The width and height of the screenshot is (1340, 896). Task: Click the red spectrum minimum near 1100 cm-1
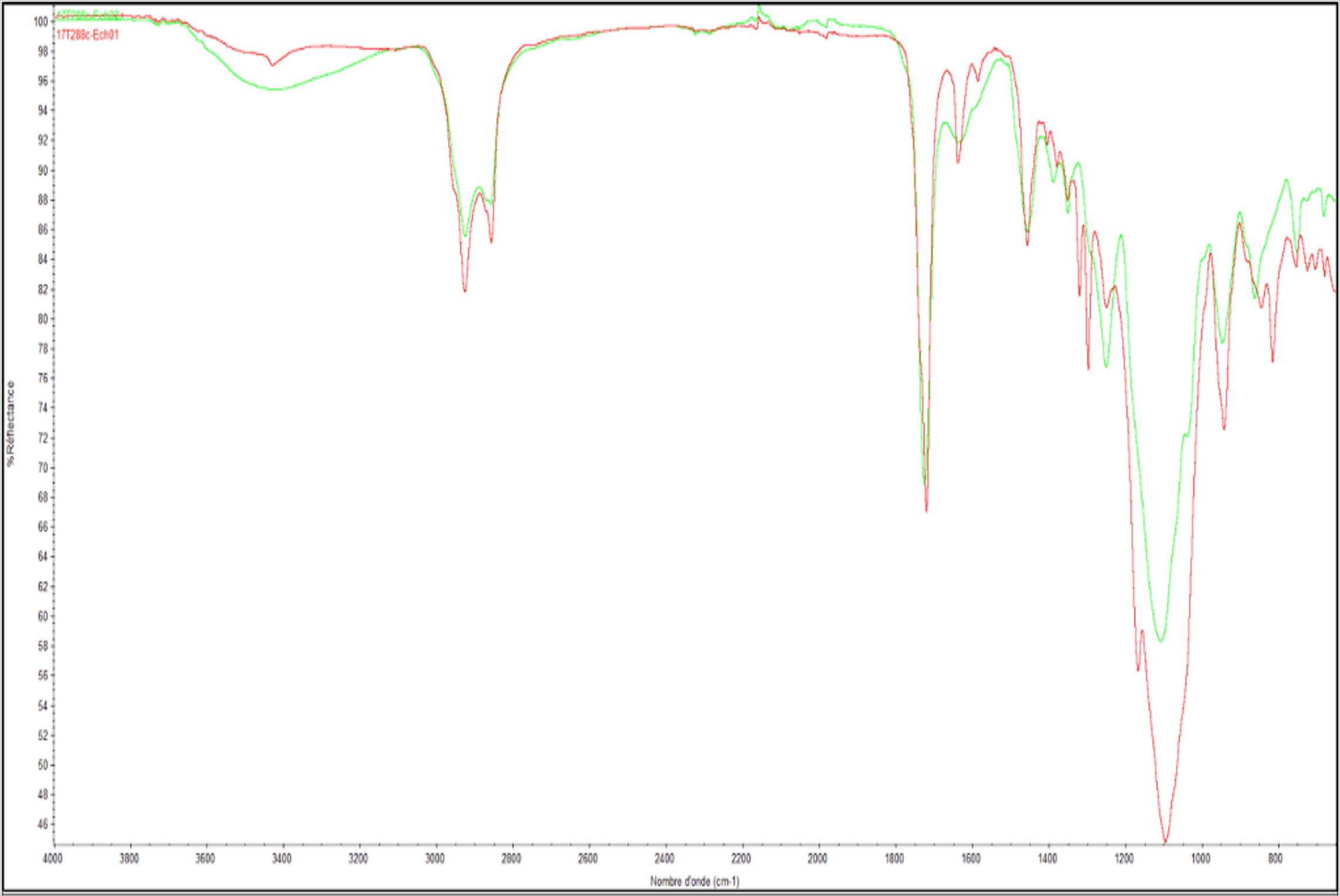coord(1165,841)
